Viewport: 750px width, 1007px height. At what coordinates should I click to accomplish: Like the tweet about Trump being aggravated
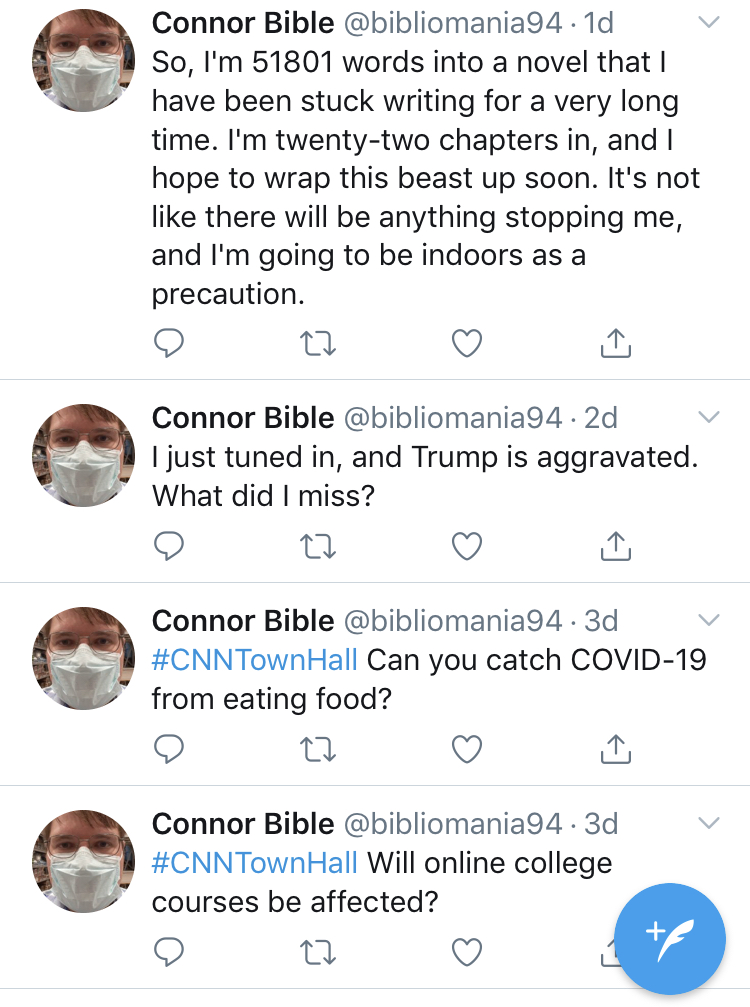(467, 547)
